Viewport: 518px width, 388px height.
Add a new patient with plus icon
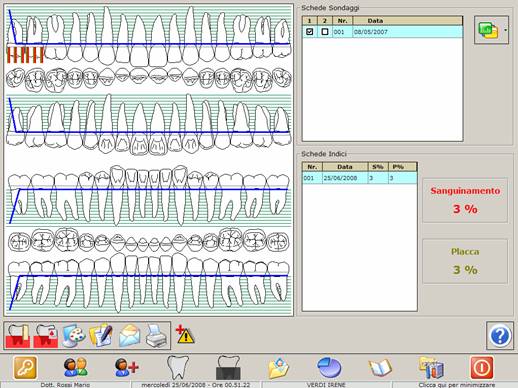127,367
